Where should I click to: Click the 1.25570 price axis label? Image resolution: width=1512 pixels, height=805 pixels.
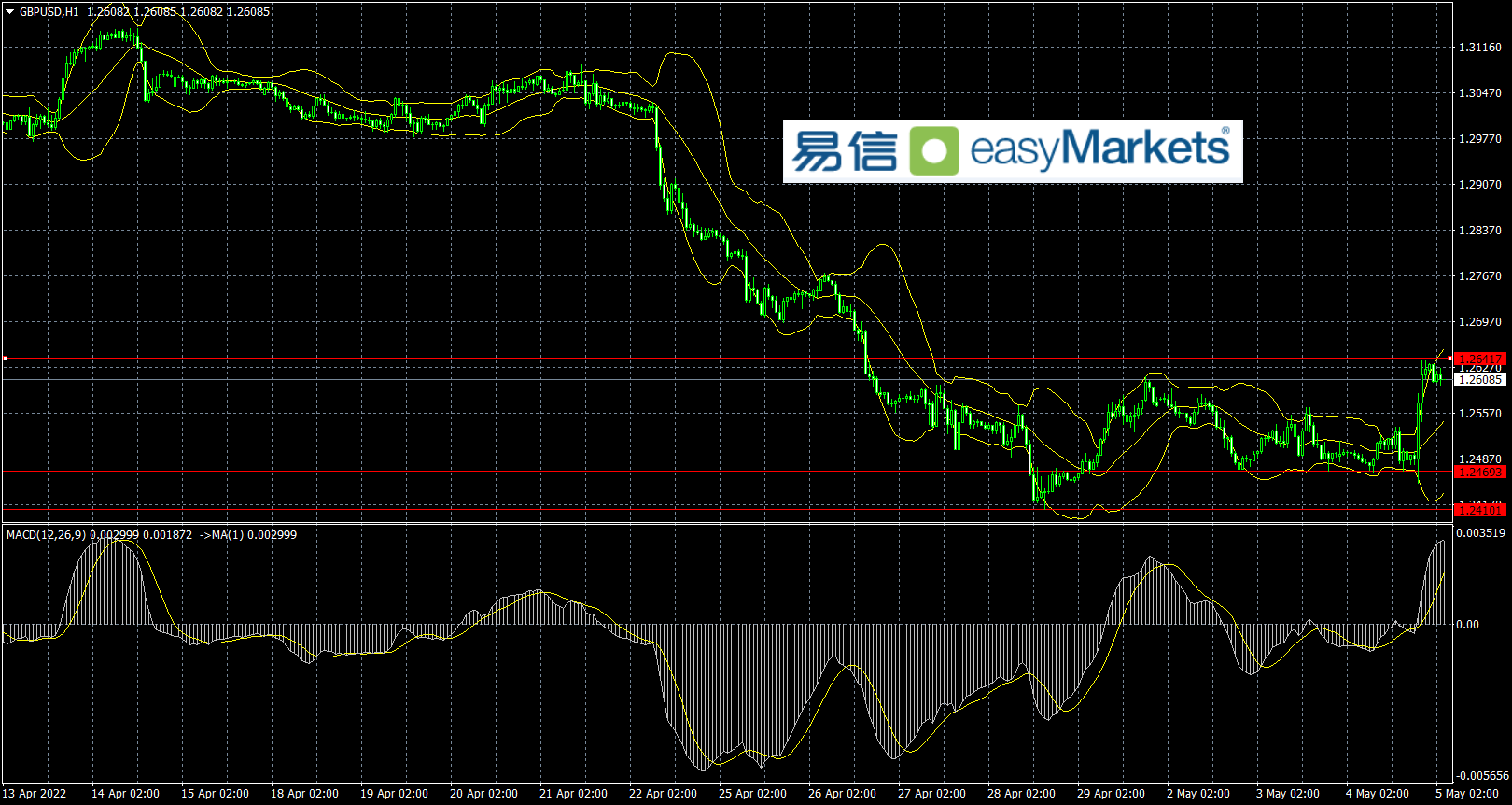coord(1480,414)
